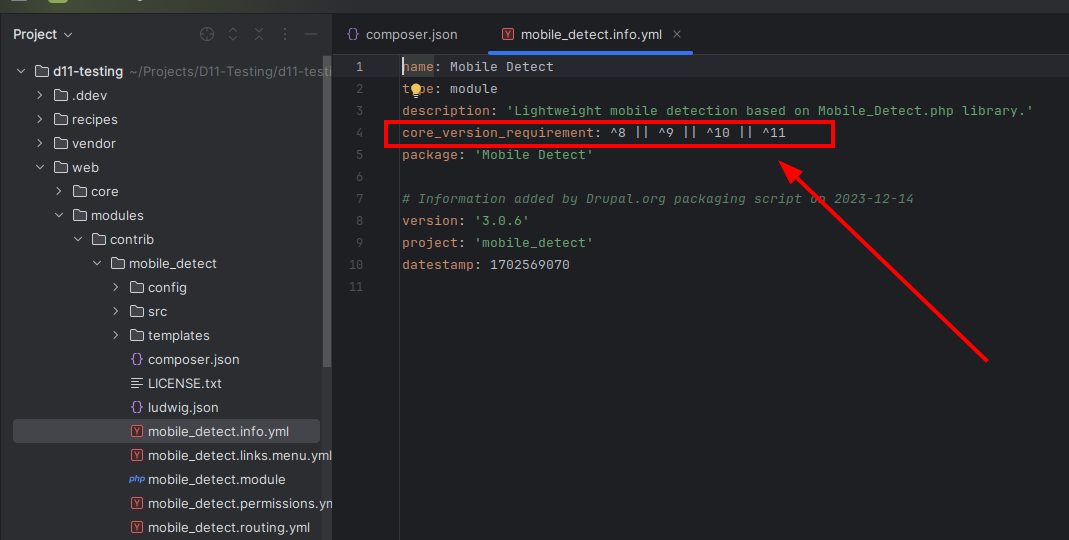Collapse the d11-testing root folder

coord(21,71)
